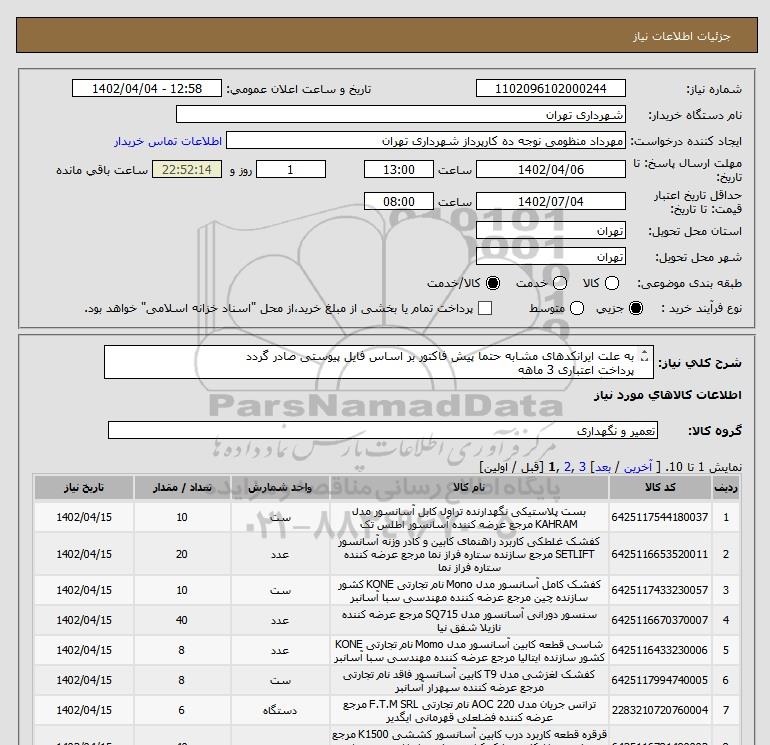Click item code 2283210720760004

(x=660, y=710)
